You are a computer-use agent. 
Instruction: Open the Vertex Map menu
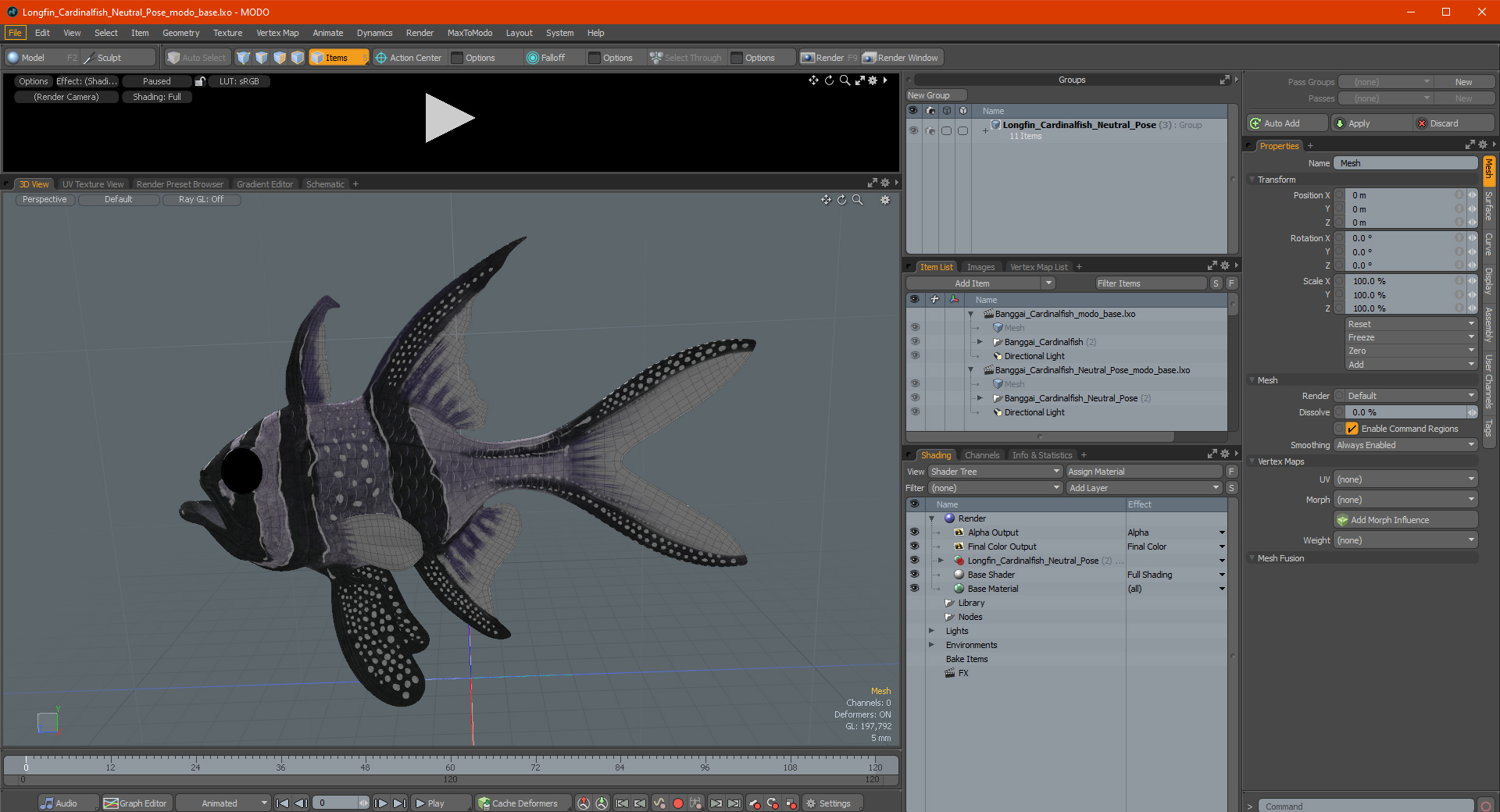pos(277,33)
